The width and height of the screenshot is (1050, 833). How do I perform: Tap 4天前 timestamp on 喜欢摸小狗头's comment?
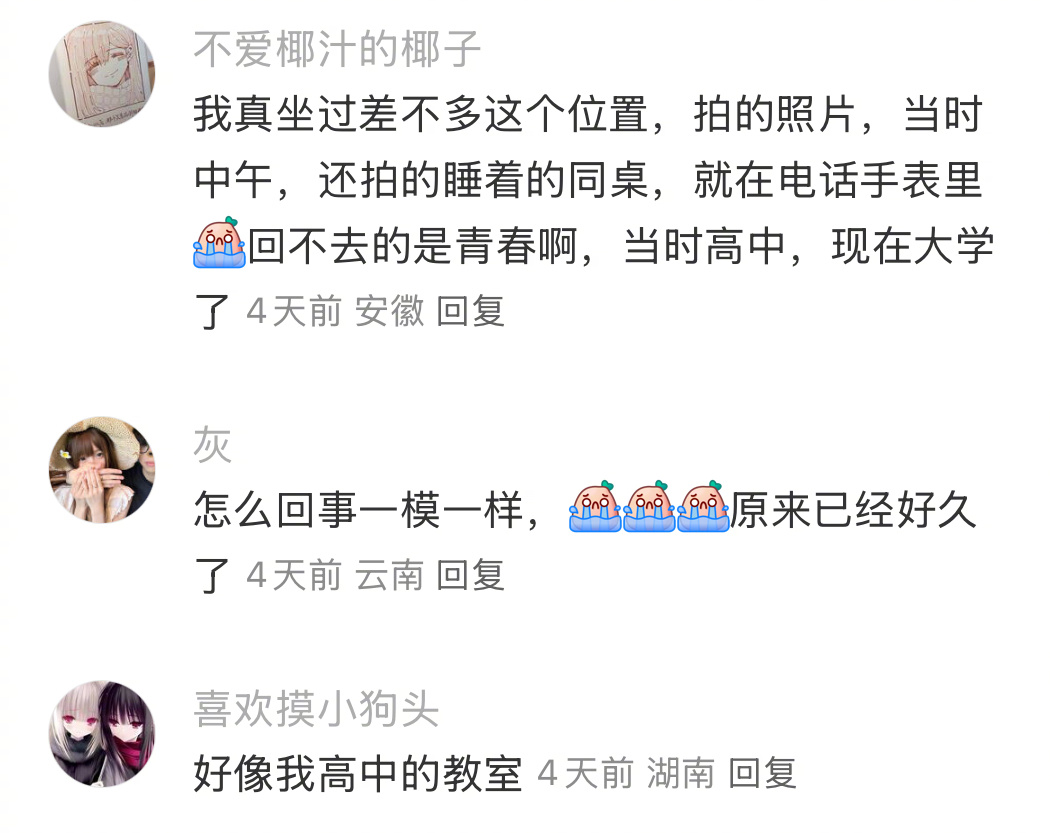click(x=585, y=773)
